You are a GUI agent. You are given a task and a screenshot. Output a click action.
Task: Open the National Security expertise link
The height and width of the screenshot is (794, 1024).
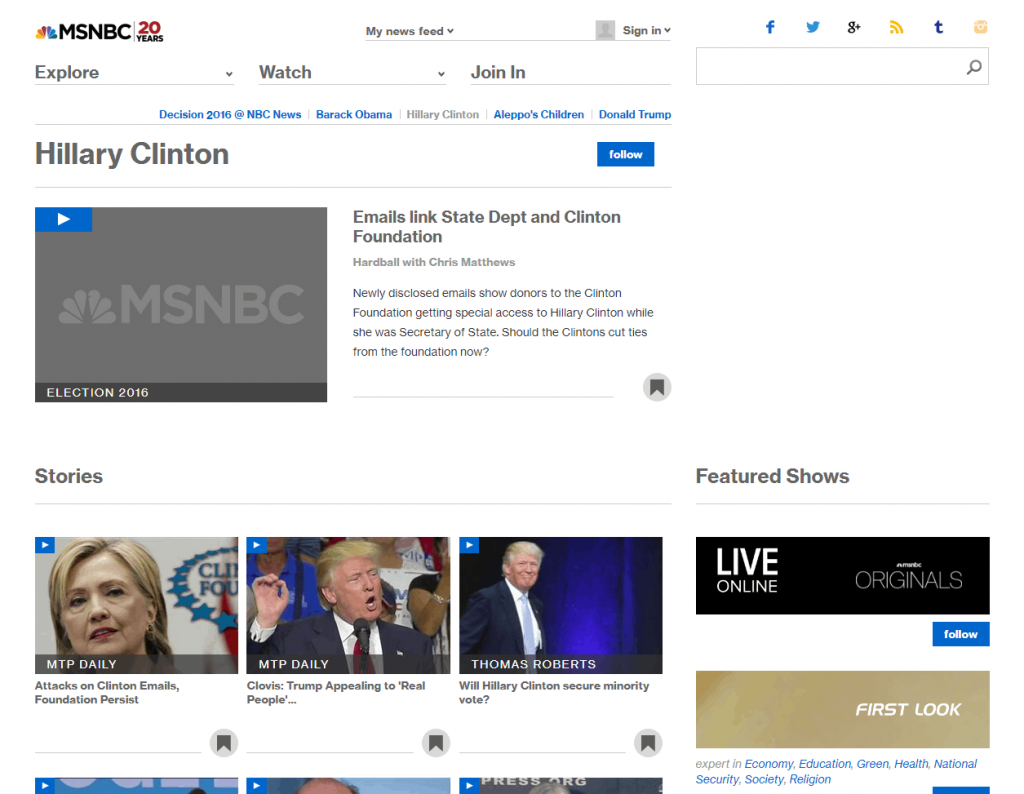coord(836,772)
